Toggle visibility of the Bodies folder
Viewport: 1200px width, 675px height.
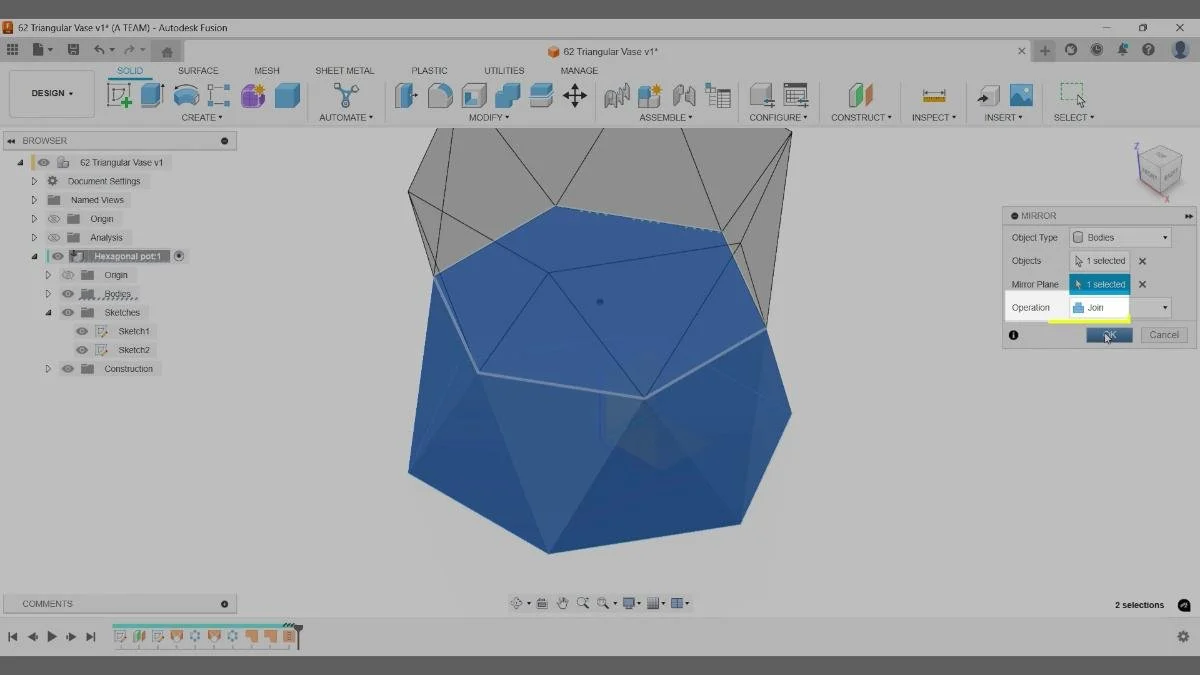(x=67, y=293)
